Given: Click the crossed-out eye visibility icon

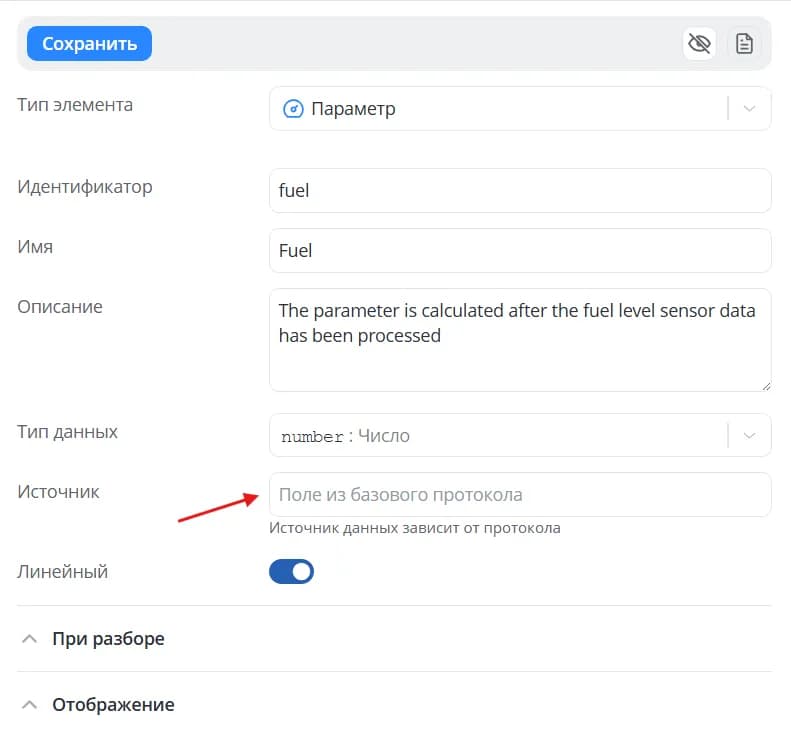Looking at the screenshot, I should (x=699, y=43).
